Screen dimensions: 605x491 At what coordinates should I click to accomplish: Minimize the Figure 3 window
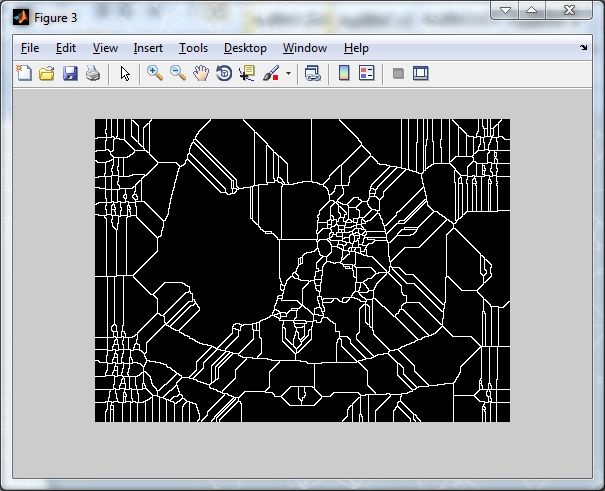coord(505,10)
